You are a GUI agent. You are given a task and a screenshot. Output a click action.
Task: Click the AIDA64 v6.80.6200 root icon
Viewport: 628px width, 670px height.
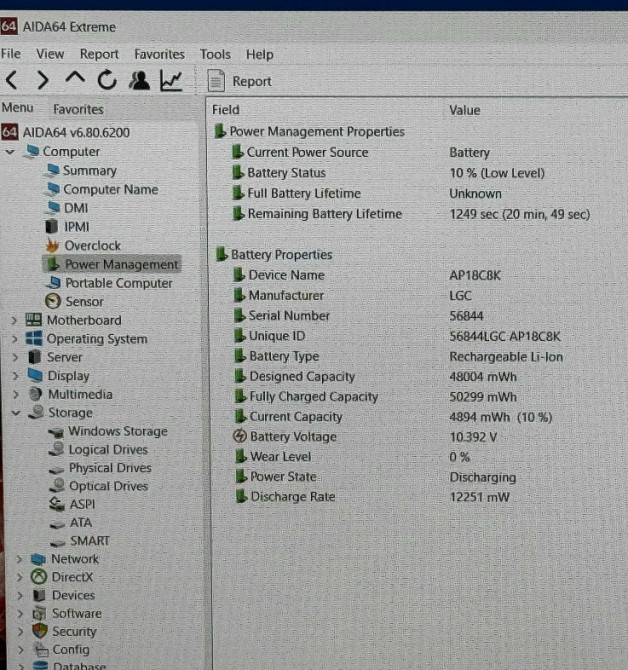(x=9, y=132)
